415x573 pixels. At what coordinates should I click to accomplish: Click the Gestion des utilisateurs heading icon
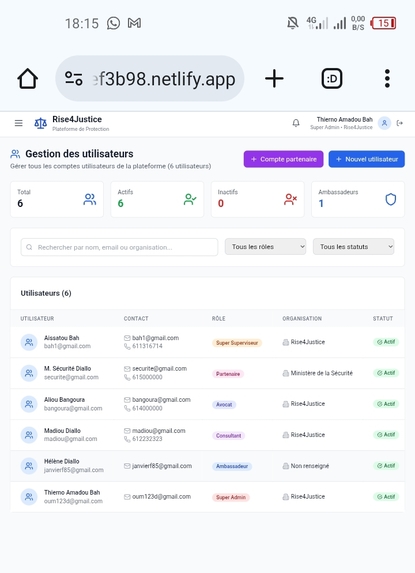point(15,154)
